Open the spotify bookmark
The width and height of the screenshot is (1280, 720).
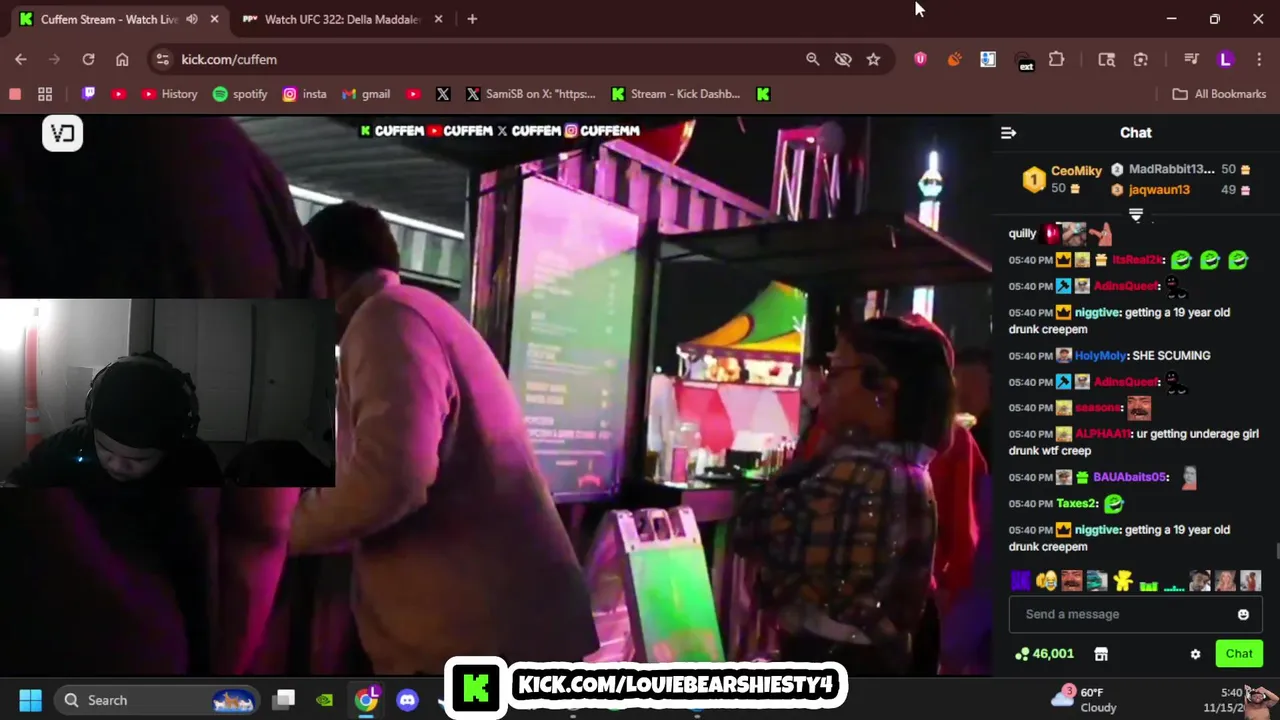[240, 94]
